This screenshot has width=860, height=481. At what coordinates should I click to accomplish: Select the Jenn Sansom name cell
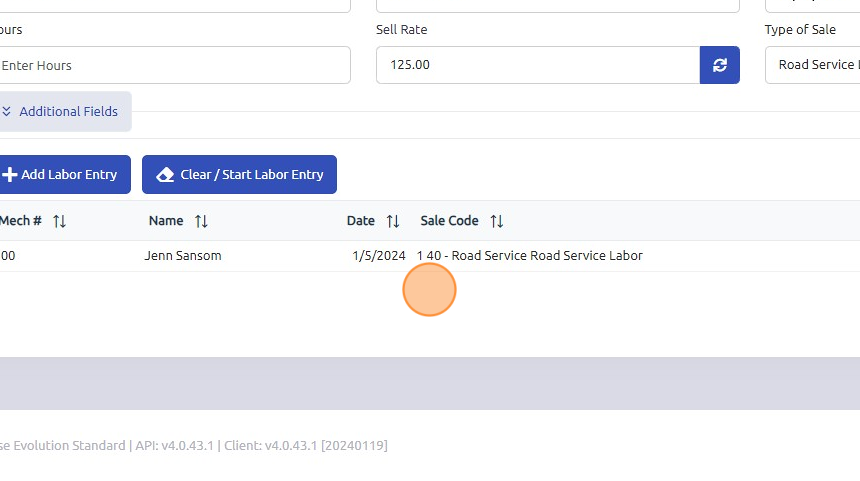click(x=183, y=256)
